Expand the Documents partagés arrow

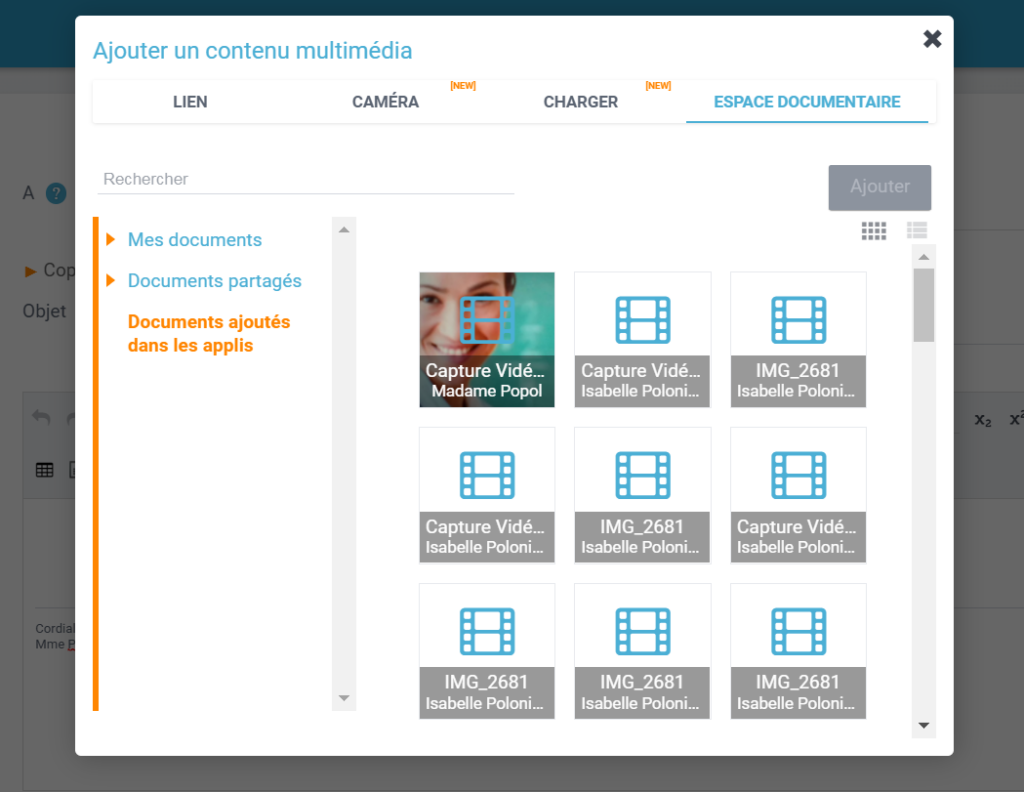coord(111,281)
